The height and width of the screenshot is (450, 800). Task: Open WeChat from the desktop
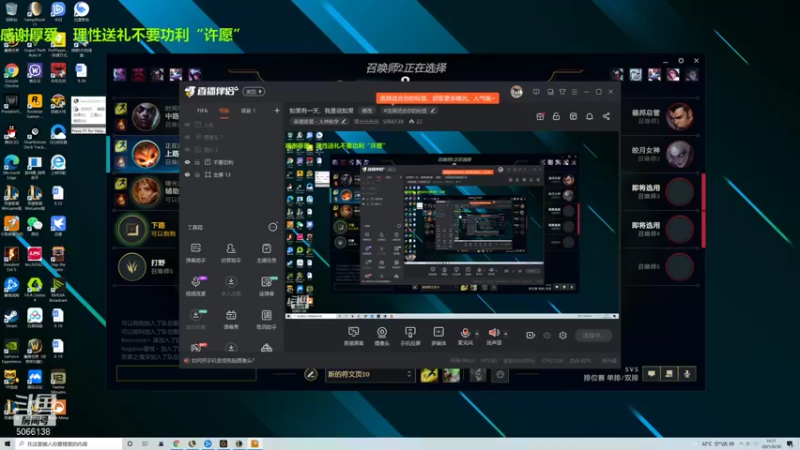[x=35, y=227]
